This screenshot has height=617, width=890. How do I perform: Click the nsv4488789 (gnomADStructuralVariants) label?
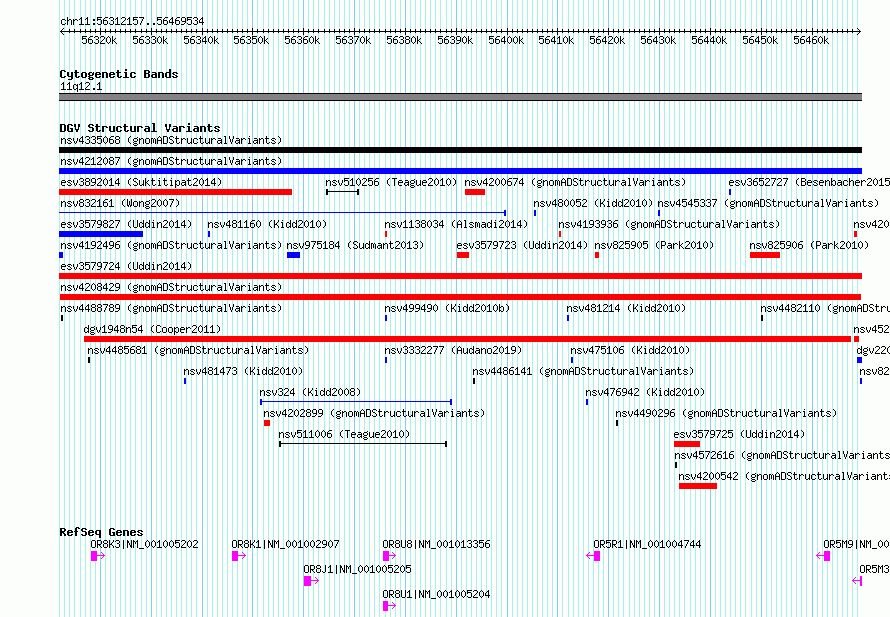171,308
